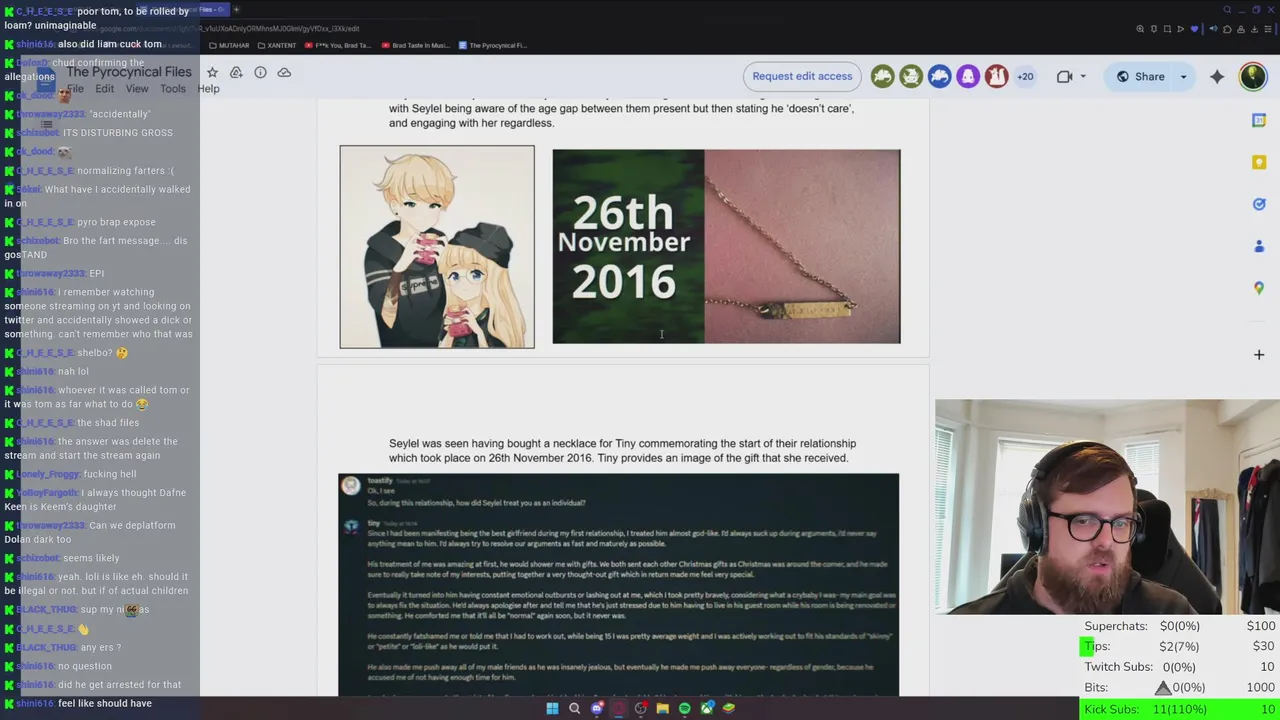Viewport: 1280px width, 720px height.
Task: Click the red anonymous viewer avatar
Action: click(996, 76)
